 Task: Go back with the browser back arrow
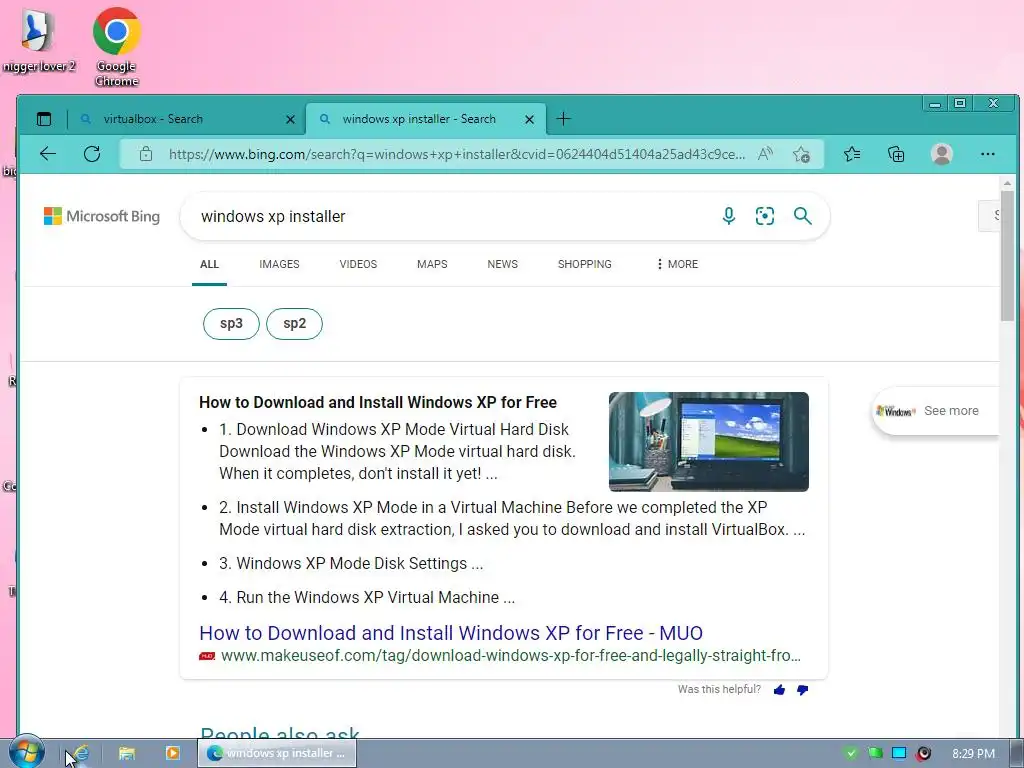(x=48, y=154)
